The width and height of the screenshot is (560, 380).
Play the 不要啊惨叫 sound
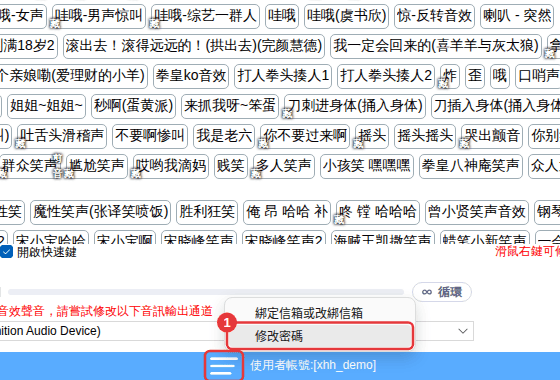pos(150,136)
